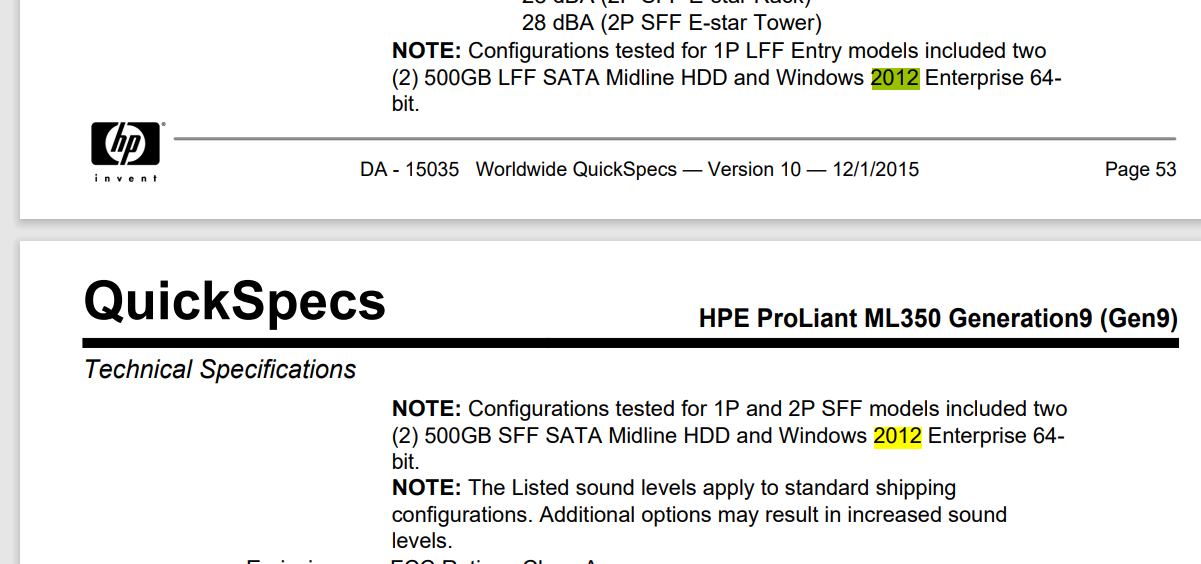Click the HP invent logo
Viewport: 1201px width, 564px height.
tap(126, 151)
